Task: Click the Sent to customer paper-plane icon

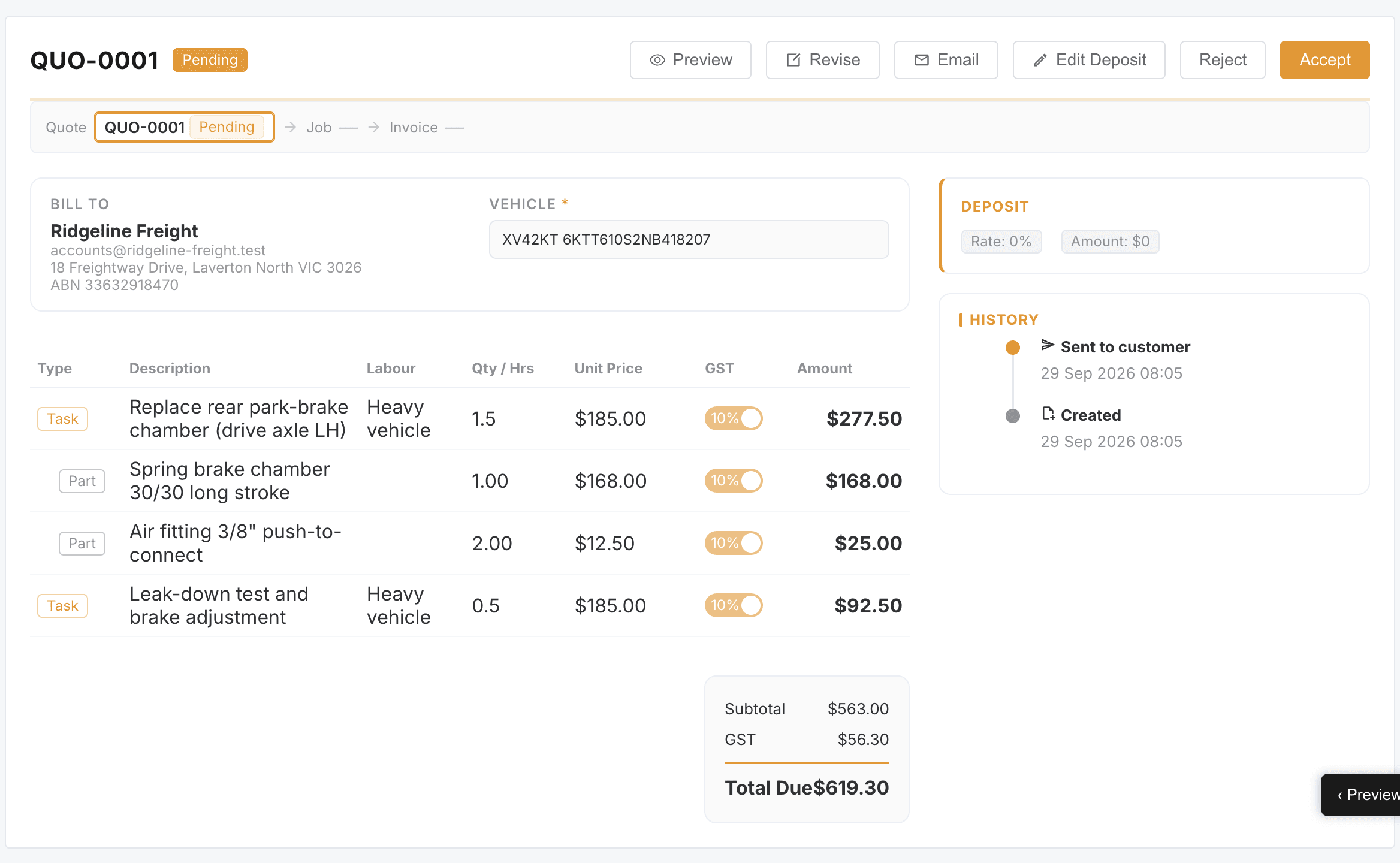Action: (x=1048, y=345)
